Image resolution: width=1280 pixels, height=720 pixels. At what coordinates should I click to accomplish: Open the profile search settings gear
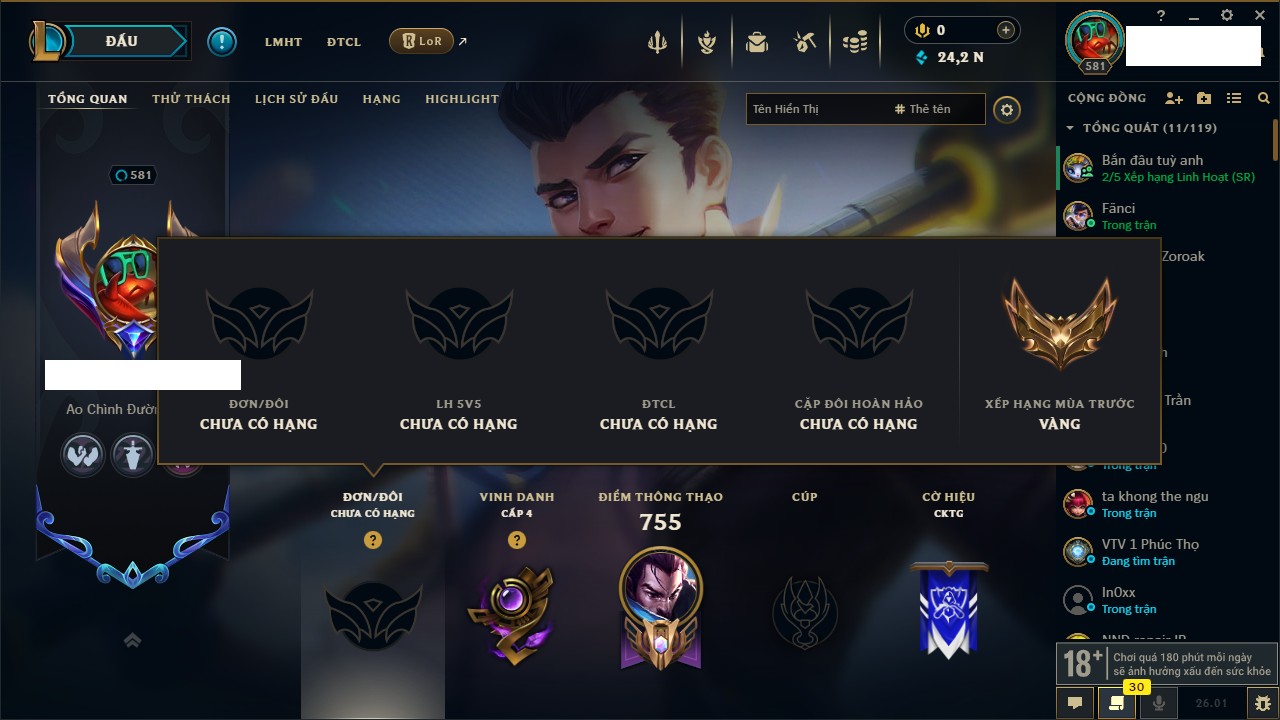[x=1007, y=109]
